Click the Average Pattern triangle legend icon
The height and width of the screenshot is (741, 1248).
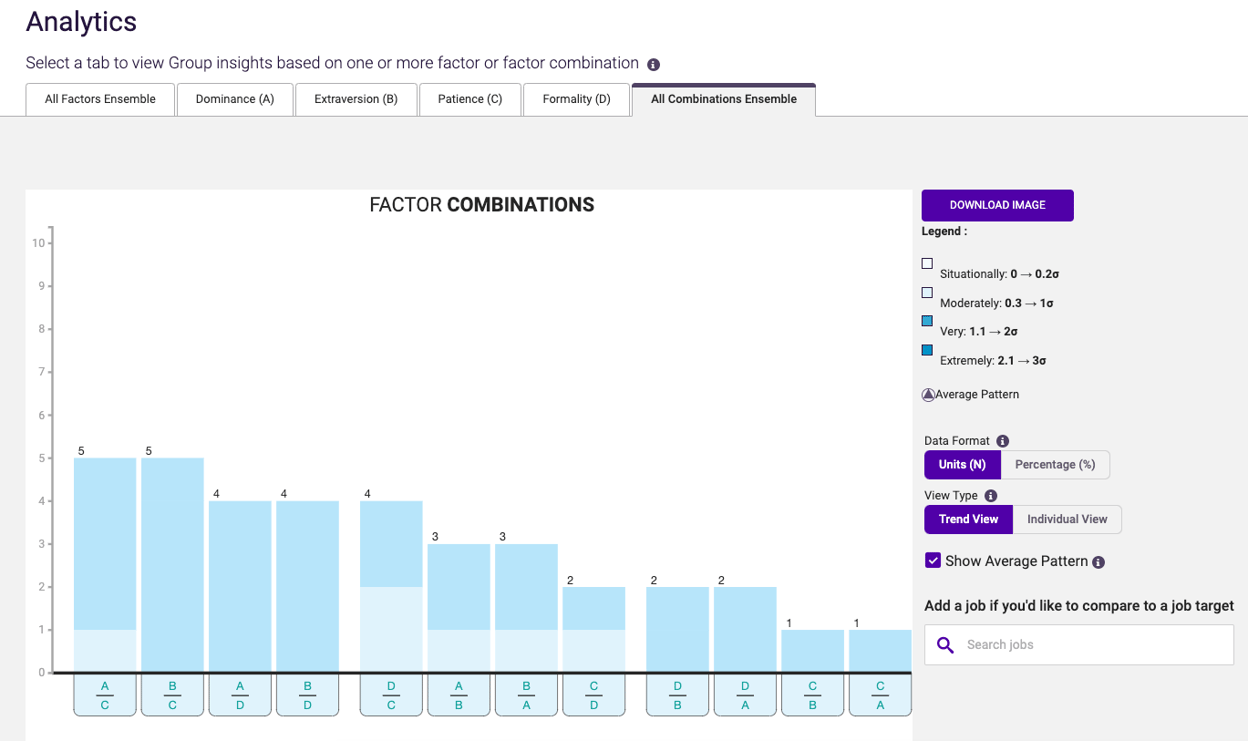(x=928, y=395)
